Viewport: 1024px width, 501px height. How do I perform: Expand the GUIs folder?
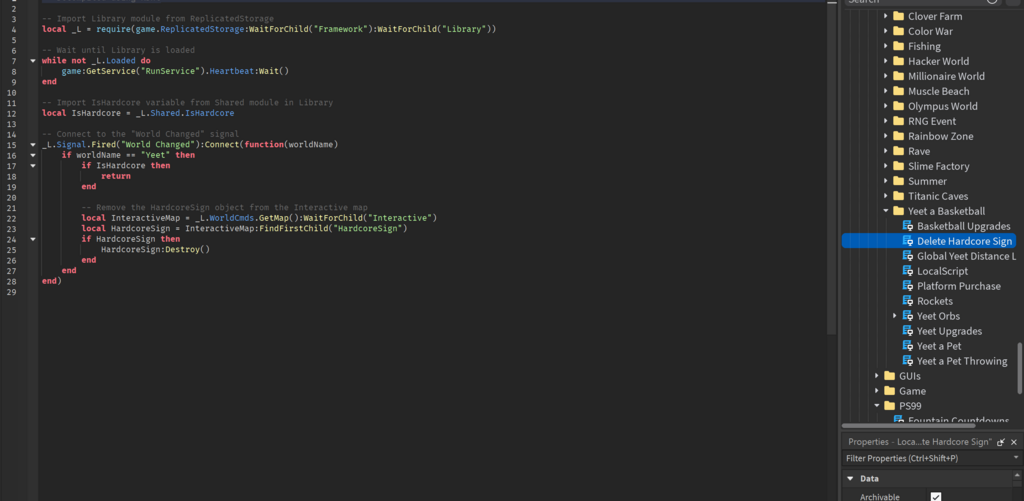pyautogui.click(x=875, y=376)
